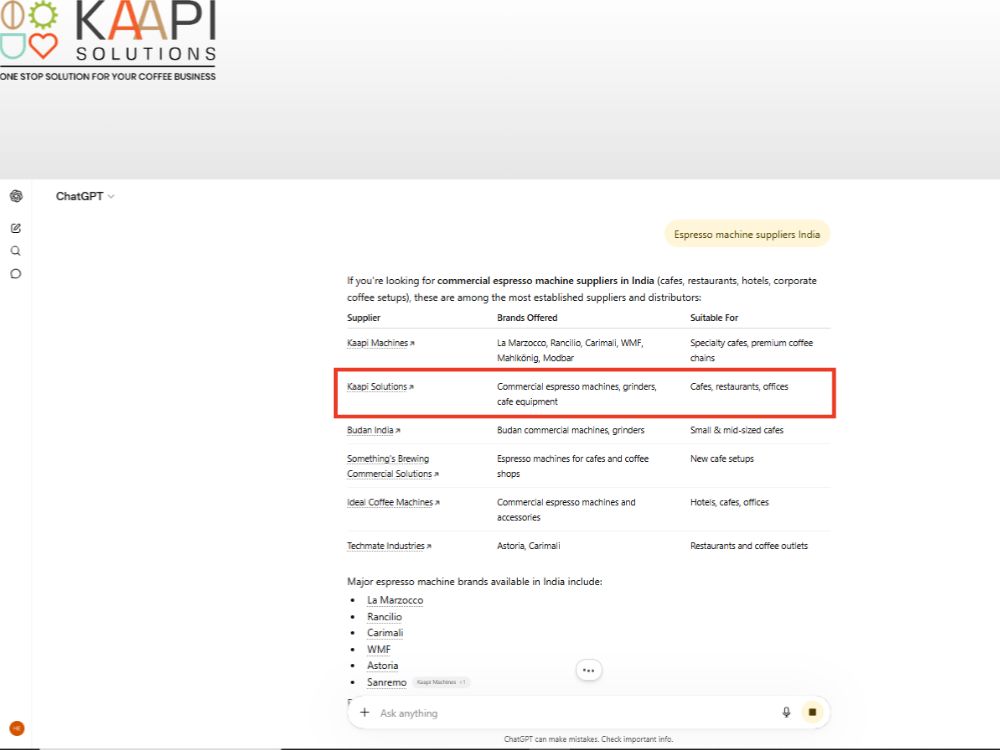Click the ChatGPT logo icon in sidebar
Viewport: 1000px width, 750px height.
tap(17, 196)
